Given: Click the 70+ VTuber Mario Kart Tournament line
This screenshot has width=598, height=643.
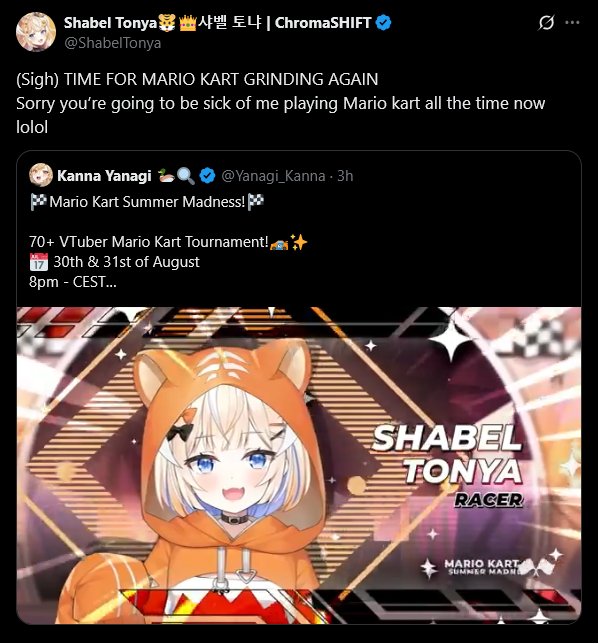Looking at the screenshot, I should (168, 242).
